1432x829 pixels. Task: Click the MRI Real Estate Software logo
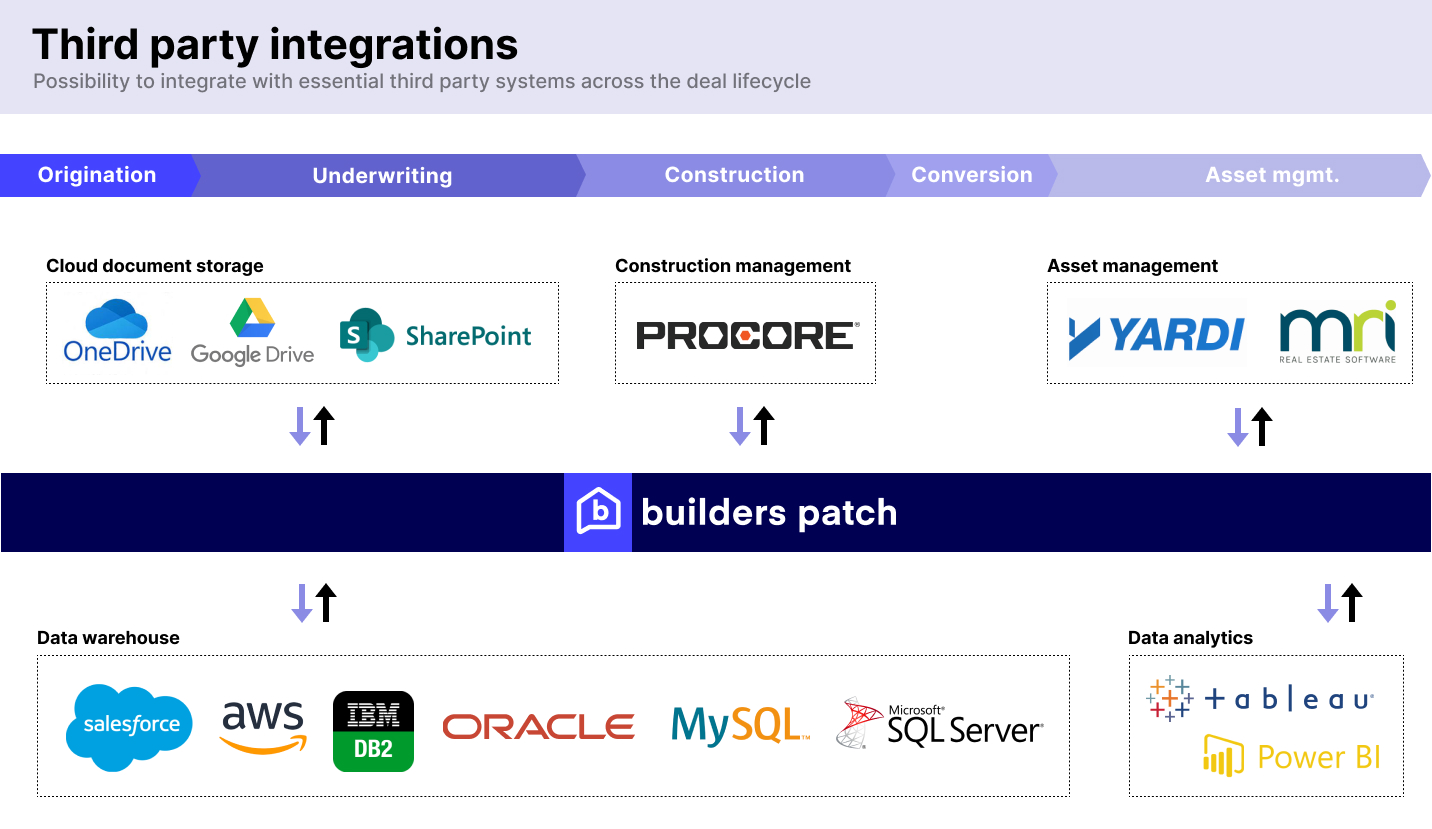1338,331
